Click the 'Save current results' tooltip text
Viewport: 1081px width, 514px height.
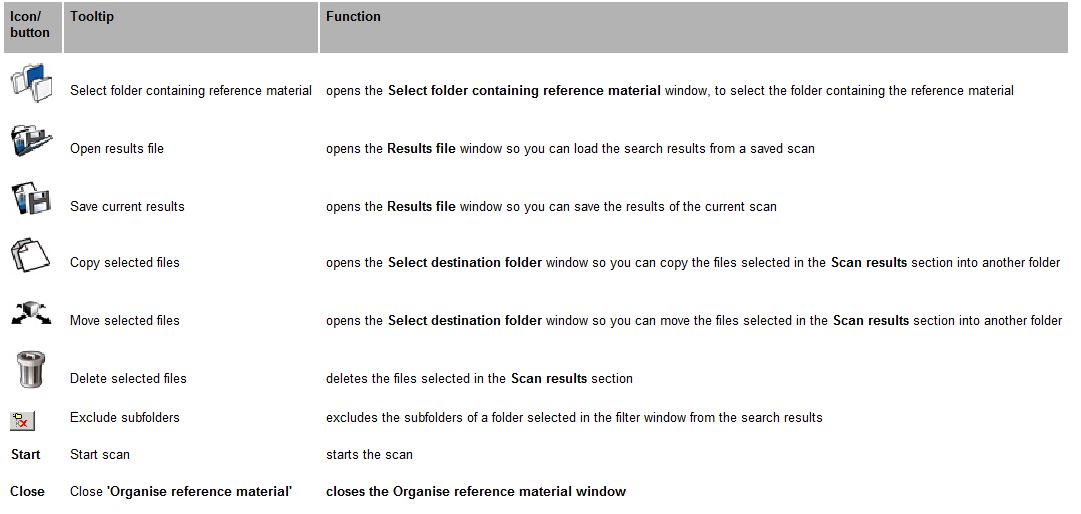click(x=128, y=207)
